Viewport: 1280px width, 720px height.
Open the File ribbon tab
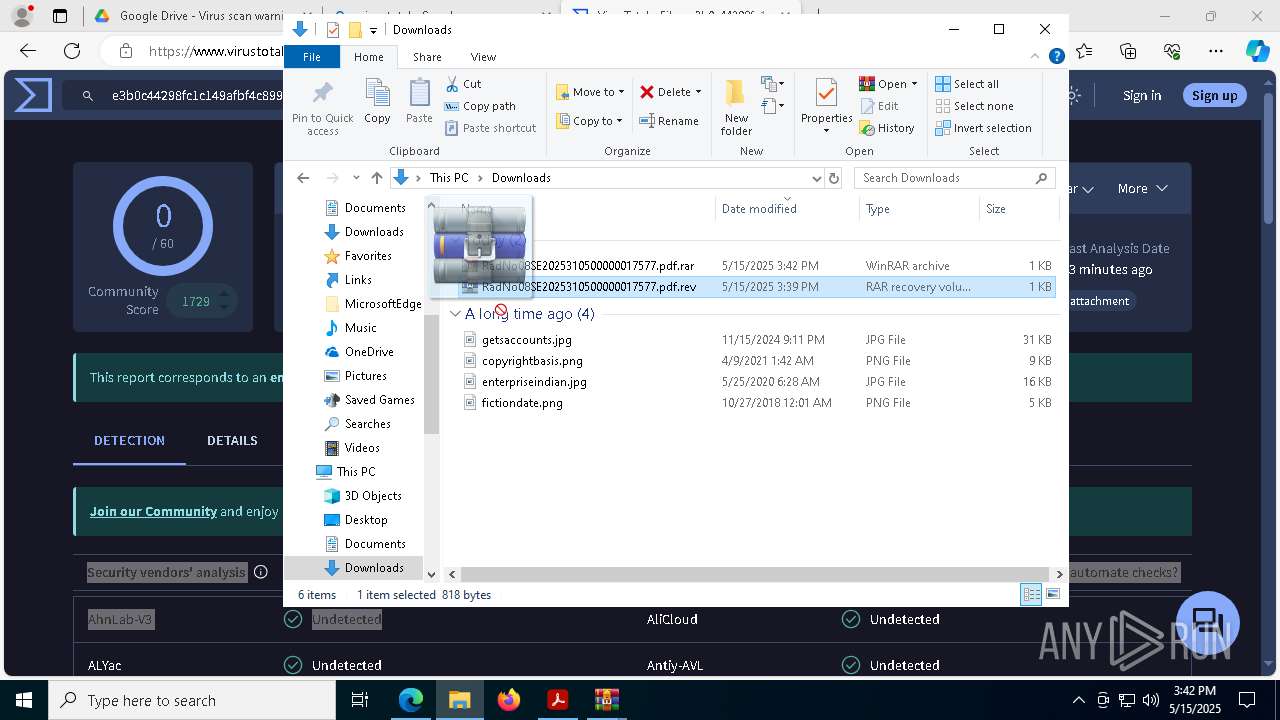click(312, 57)
